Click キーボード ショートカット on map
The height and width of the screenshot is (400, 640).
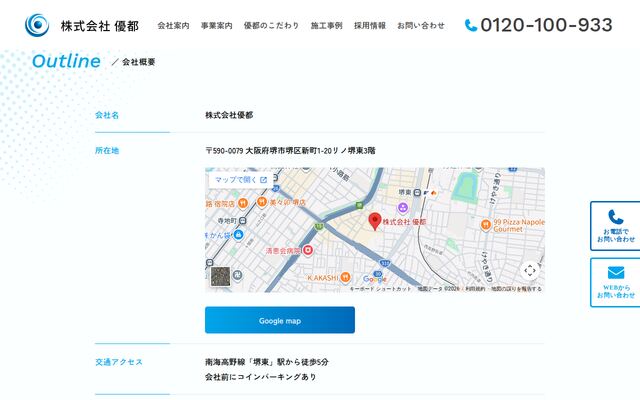(380, 289)
